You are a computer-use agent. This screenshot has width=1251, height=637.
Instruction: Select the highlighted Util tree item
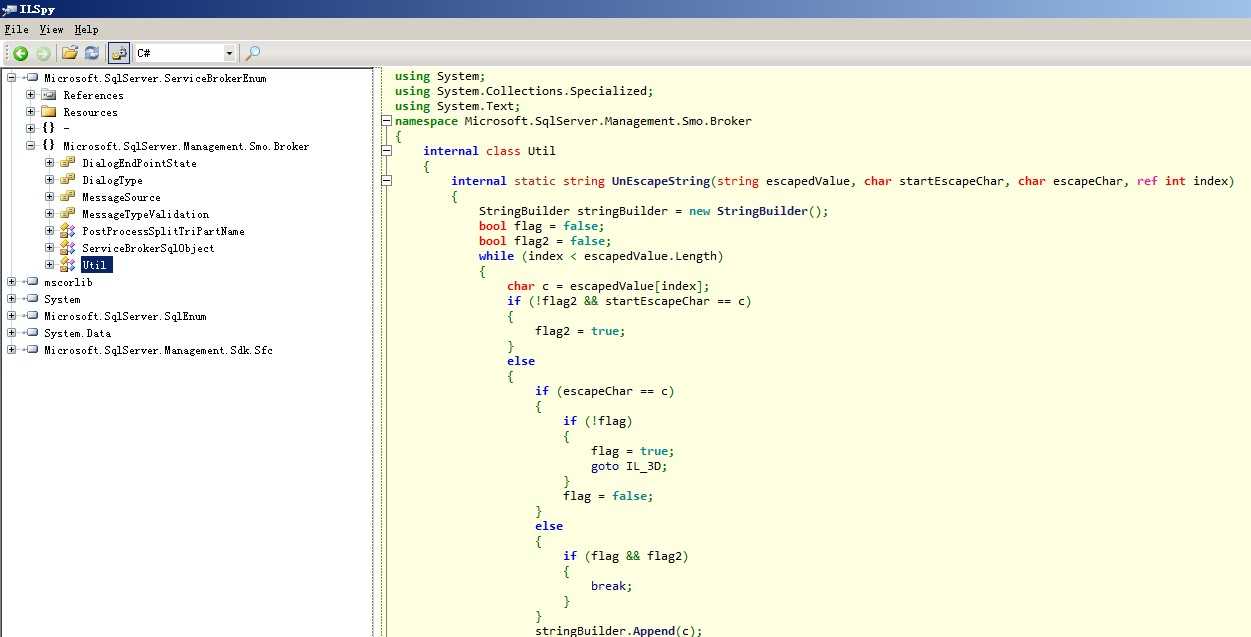click(x=97, y=265)
